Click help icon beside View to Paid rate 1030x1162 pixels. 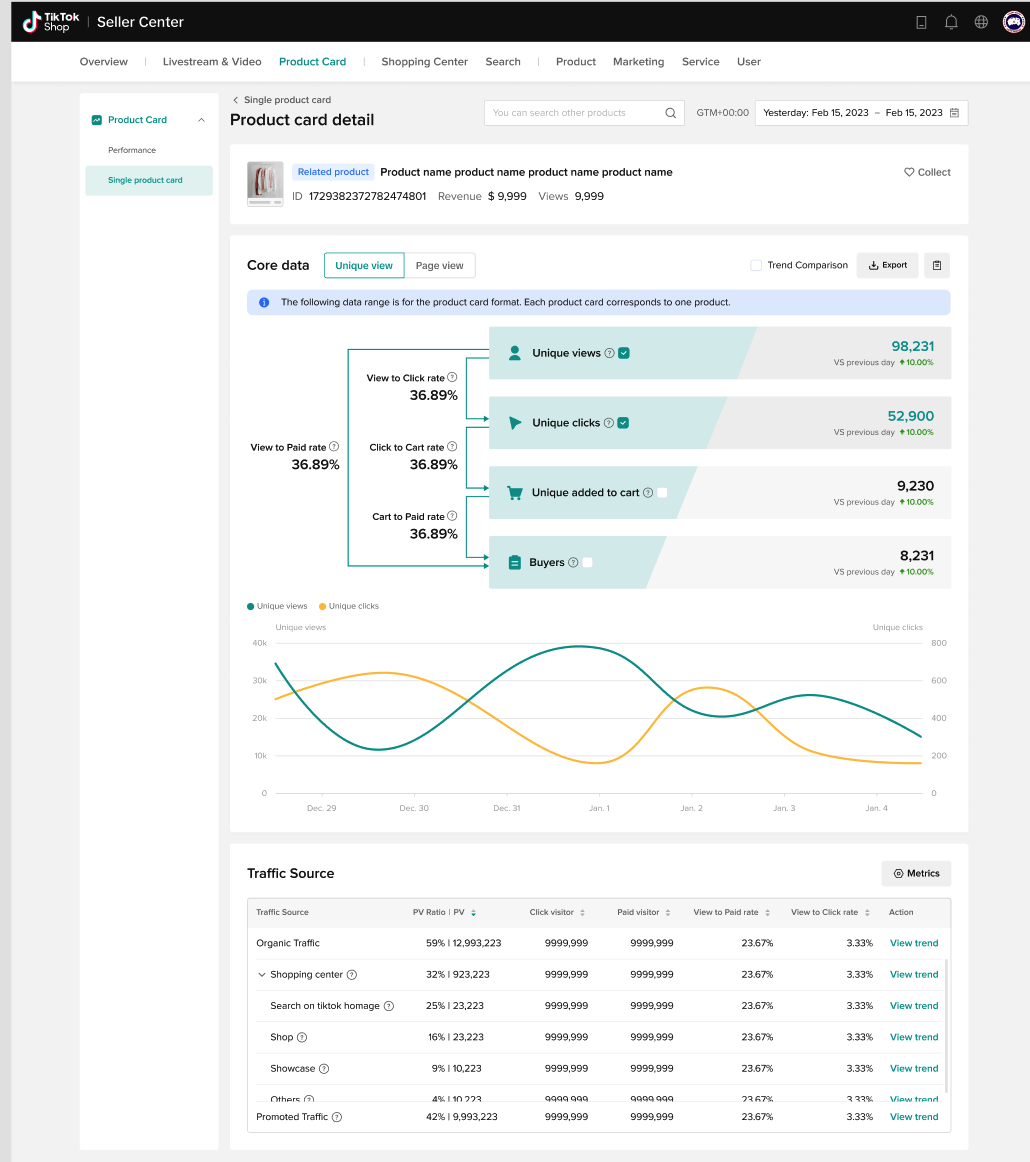point(334,447)
